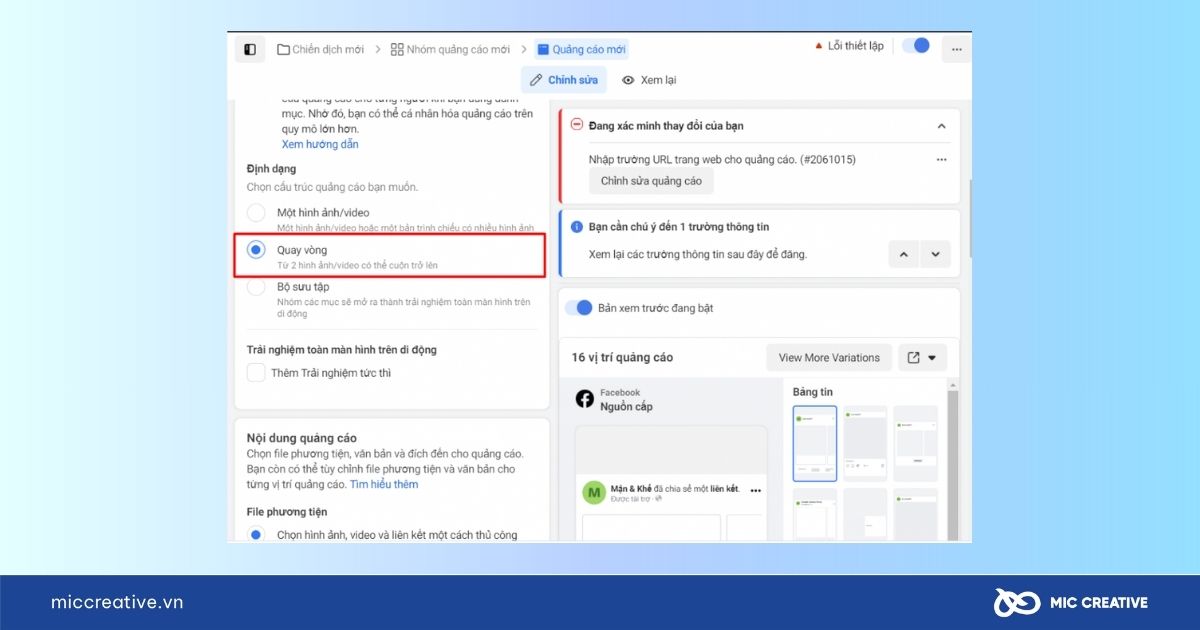
Task: Click Trải nghiệm toàn màn hình trên di động heading
Action: point(342,350)
